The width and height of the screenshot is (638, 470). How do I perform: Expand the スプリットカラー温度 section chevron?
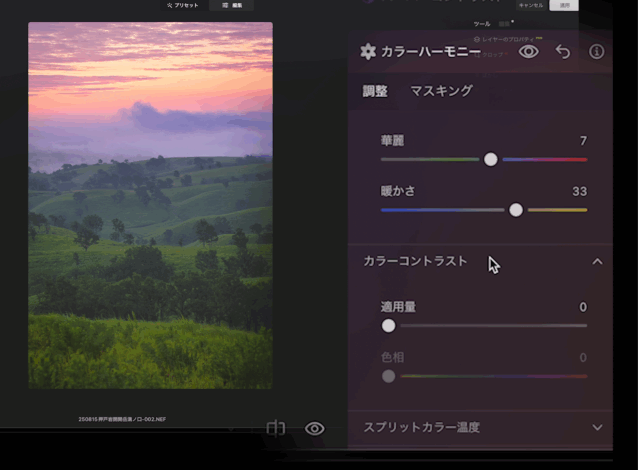pyautogui.click(x=597, y=427)
